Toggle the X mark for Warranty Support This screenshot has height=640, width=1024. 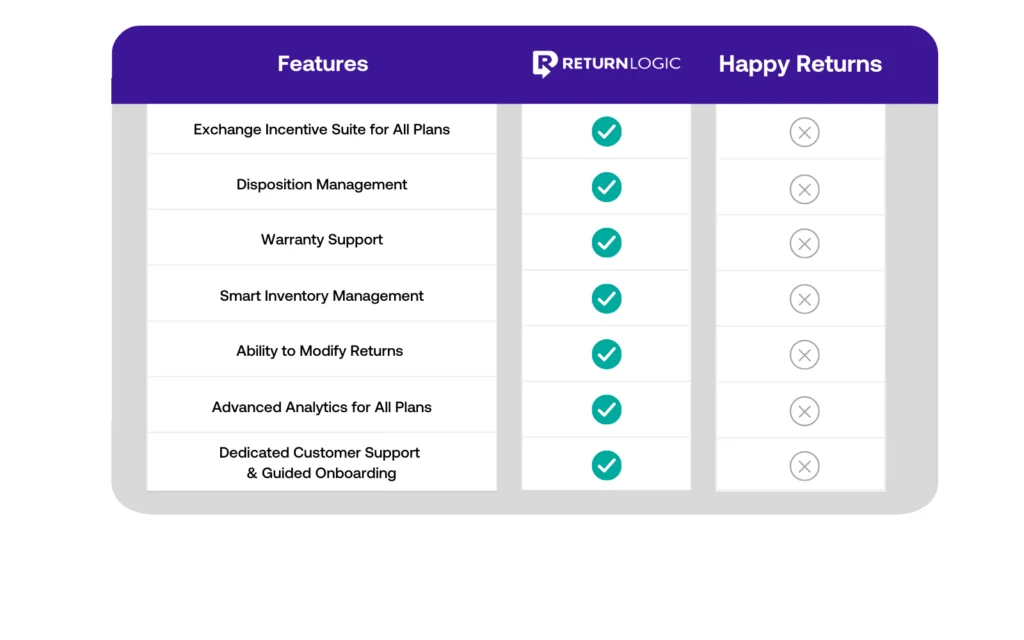(804, 243)
